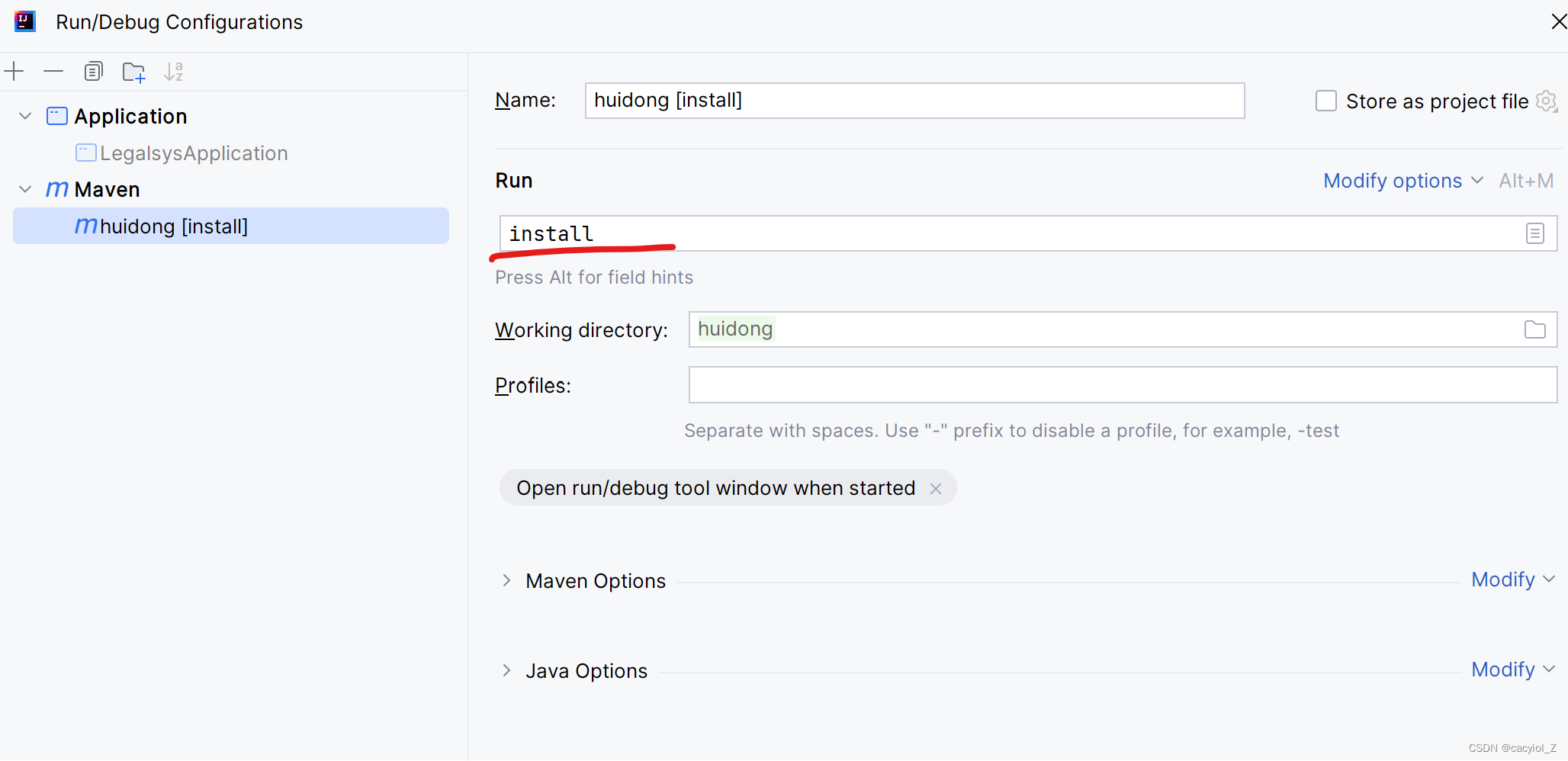The image size is (1568, 761).
Task: Copy the huidong [install] configuration
Action: (x=93, y=71)
